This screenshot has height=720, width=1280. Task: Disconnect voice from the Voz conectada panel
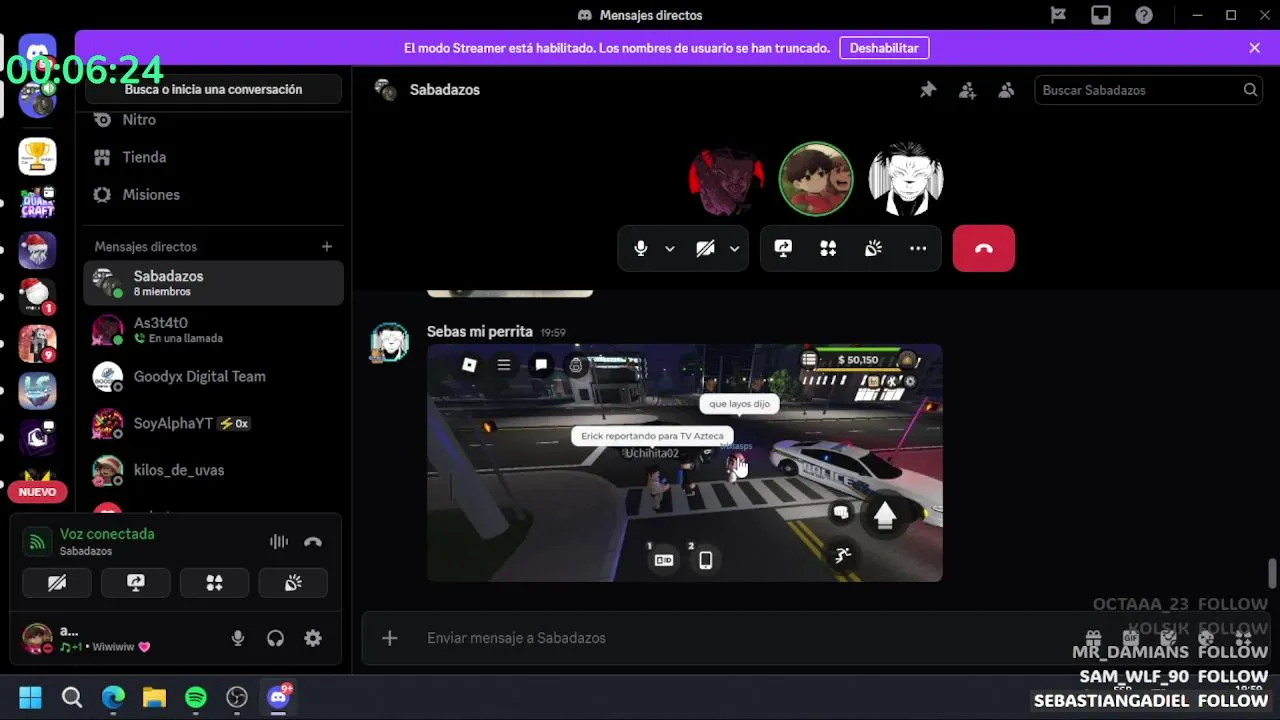pyautogui.click(x=313, y=542)
